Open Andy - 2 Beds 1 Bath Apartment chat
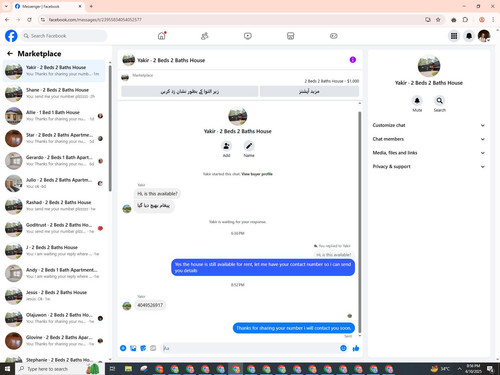The height and width of the screenshot is (375, 500). [x=54, y=273]
